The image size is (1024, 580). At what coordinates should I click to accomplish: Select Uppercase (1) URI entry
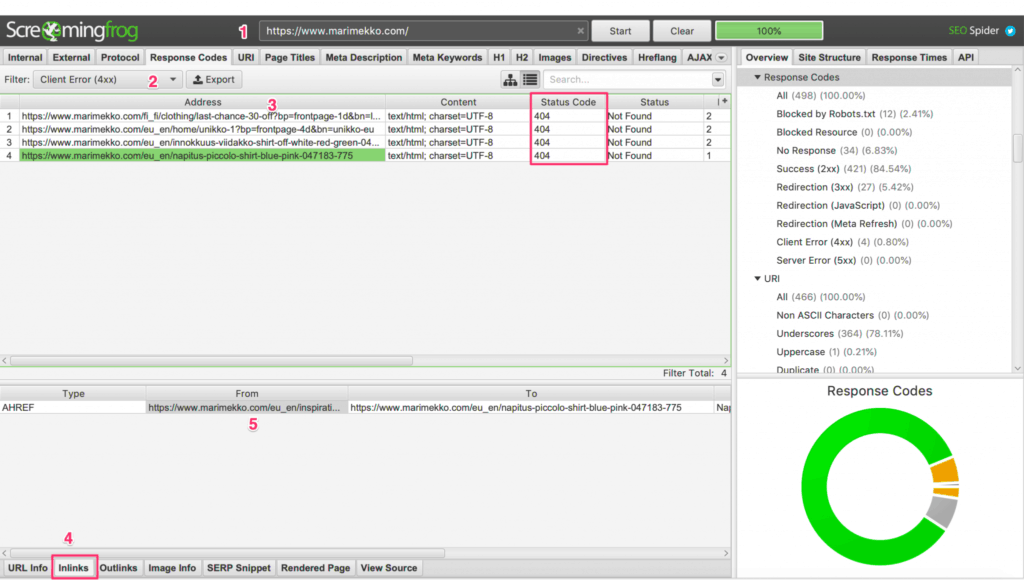[x=826, y=351]
